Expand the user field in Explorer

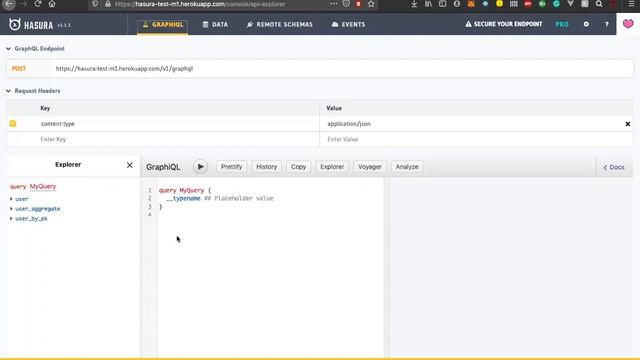(19, 199)
